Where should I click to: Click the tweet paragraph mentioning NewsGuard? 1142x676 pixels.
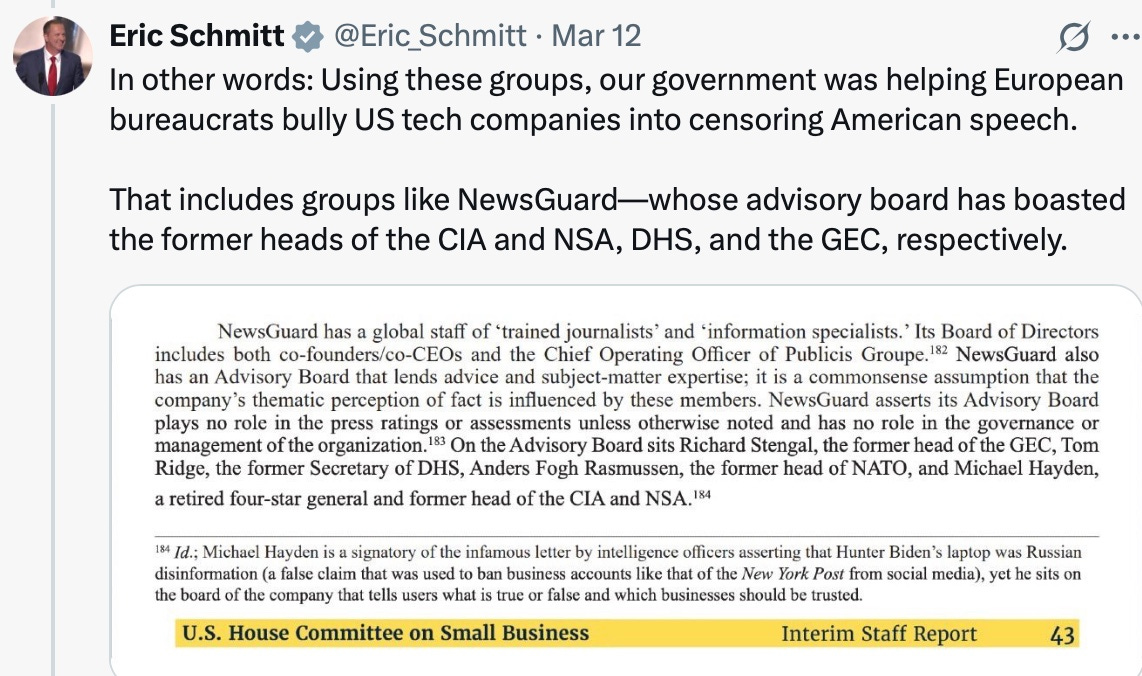point(617,219)
